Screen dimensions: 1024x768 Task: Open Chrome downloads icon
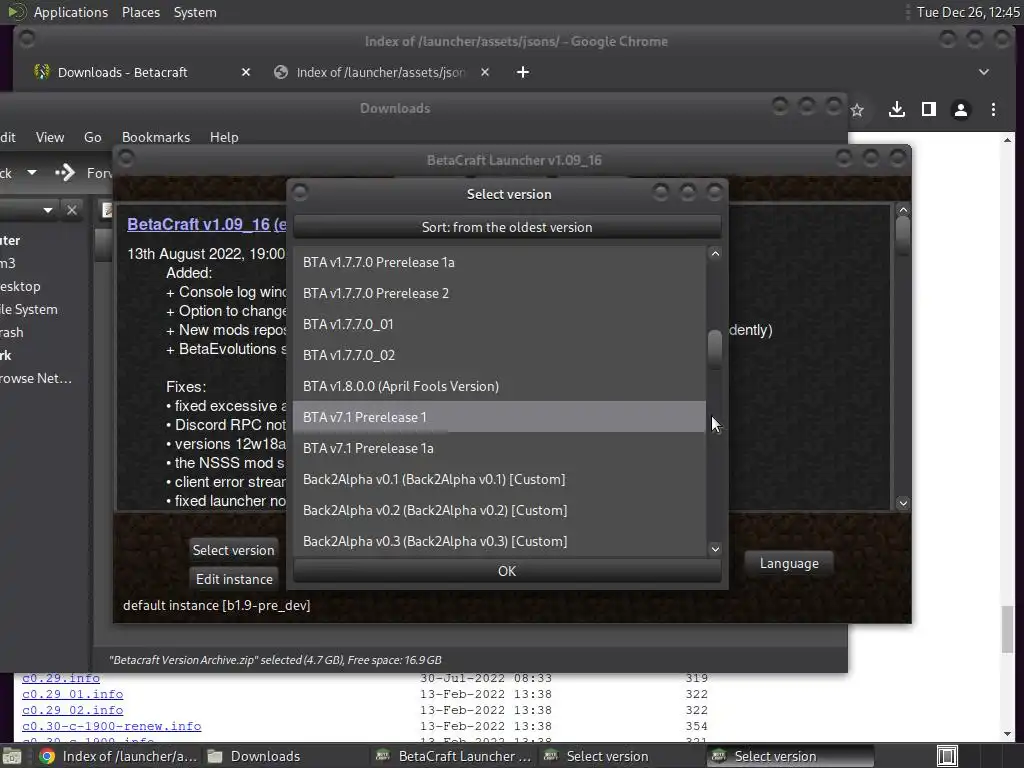click(x=897, y=110)
